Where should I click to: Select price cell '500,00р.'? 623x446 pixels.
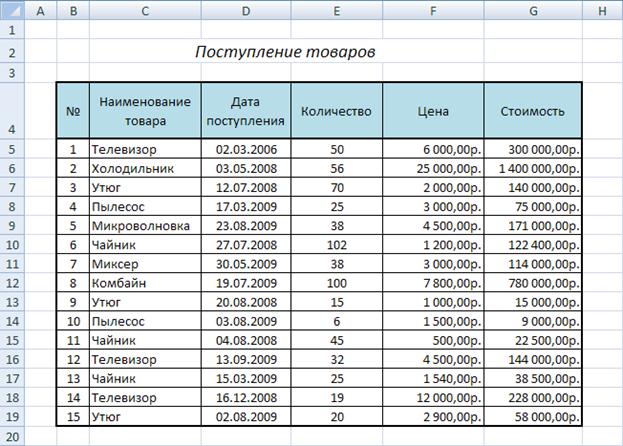coord(433,340)
